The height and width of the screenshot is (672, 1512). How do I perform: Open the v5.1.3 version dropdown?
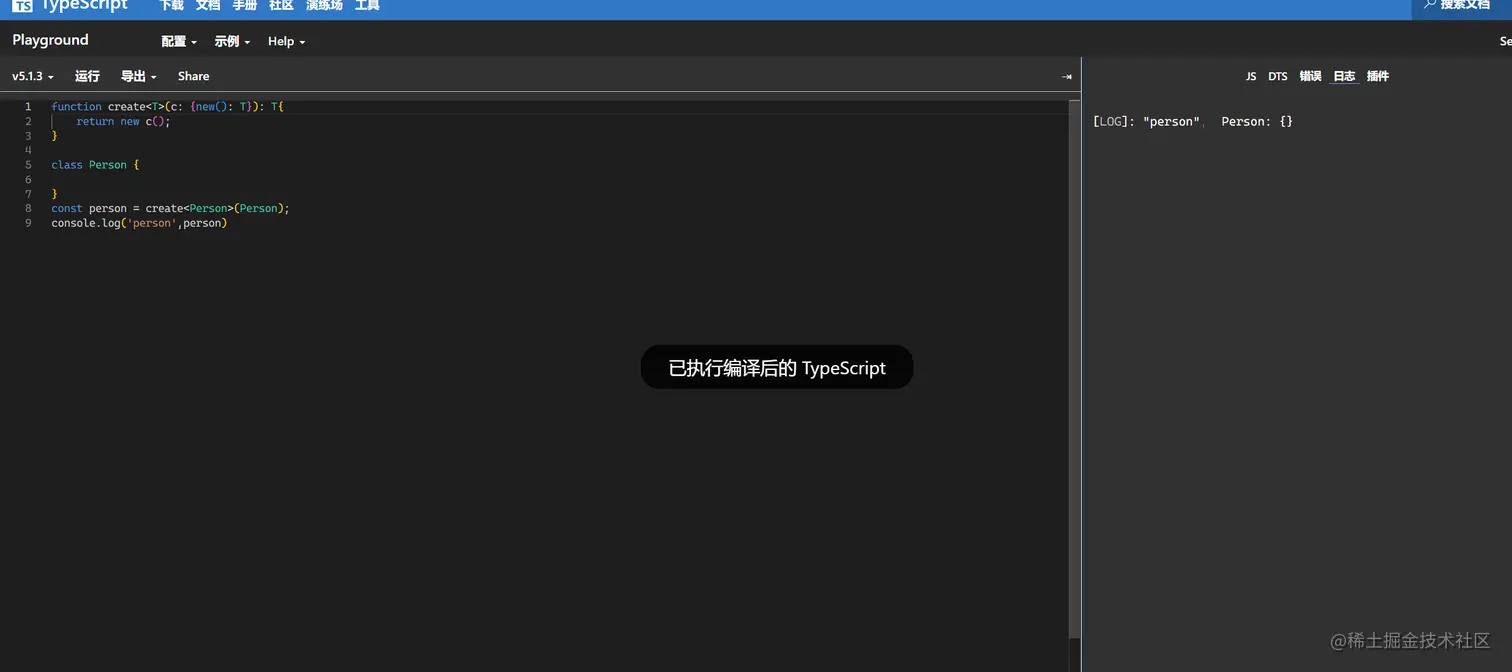33,76
